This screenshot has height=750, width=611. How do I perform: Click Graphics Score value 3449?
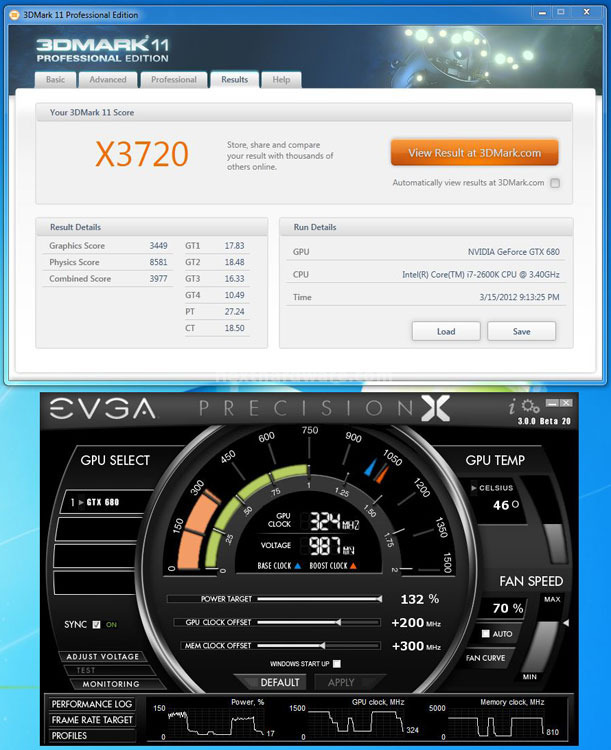click(x=158, y=245)
